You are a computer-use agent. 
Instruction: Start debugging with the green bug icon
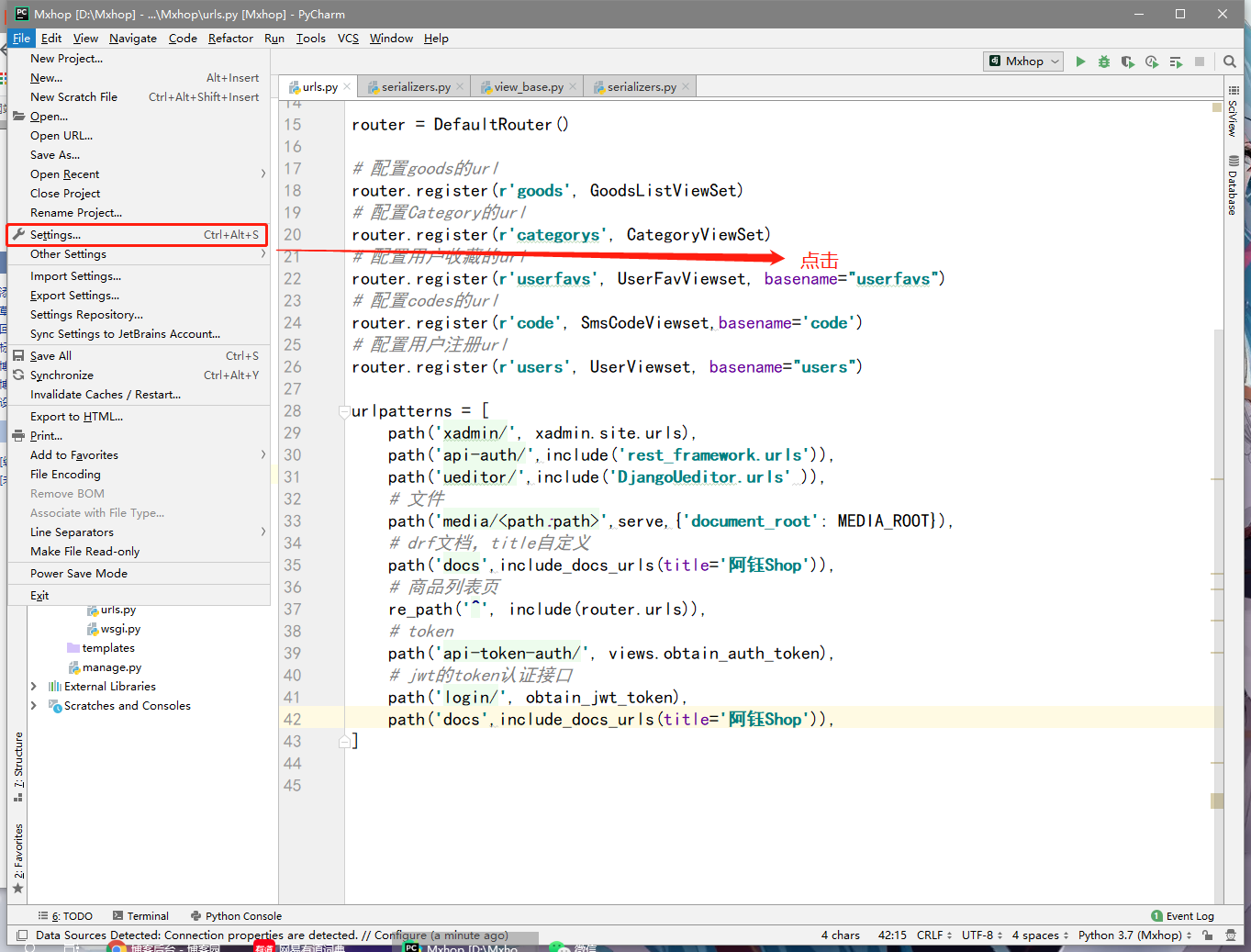(1104, 62)
